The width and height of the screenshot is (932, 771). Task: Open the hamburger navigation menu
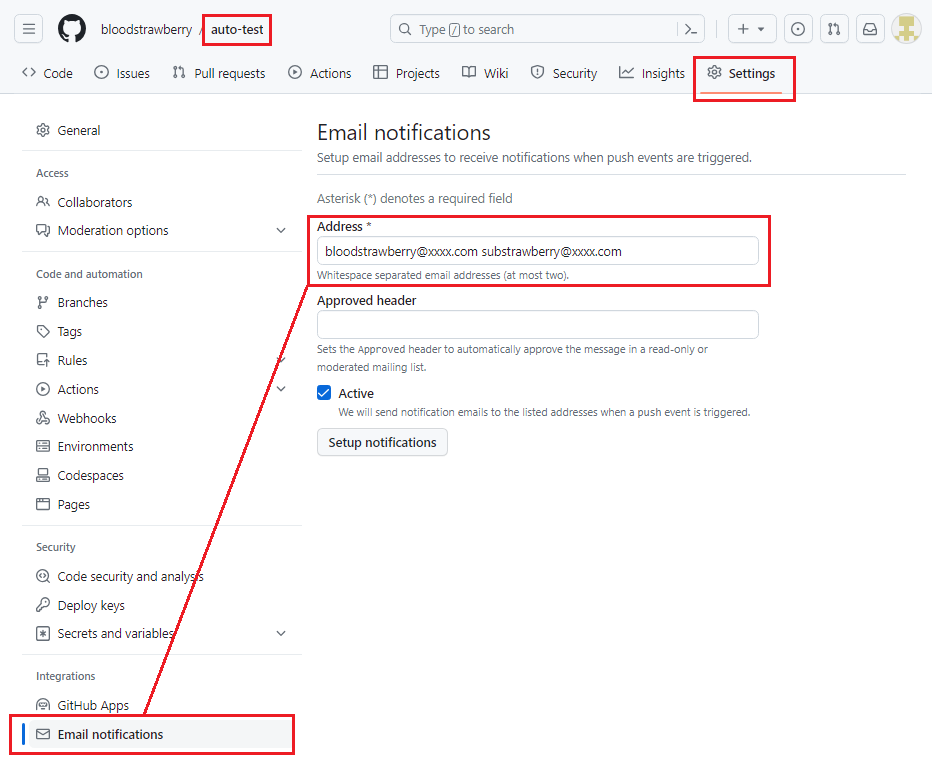pyautogui.click(x=29, y=29)
